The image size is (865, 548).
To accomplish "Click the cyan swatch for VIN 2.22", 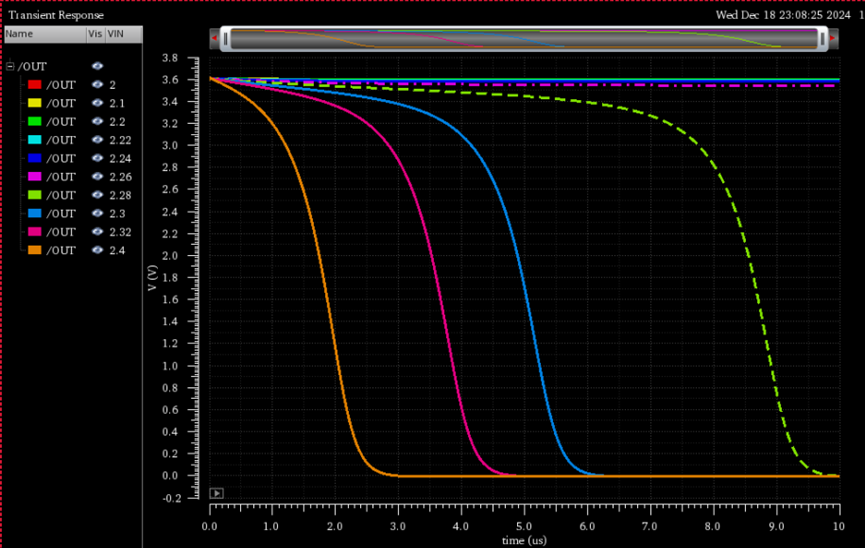I will click(x=35, y=140).
